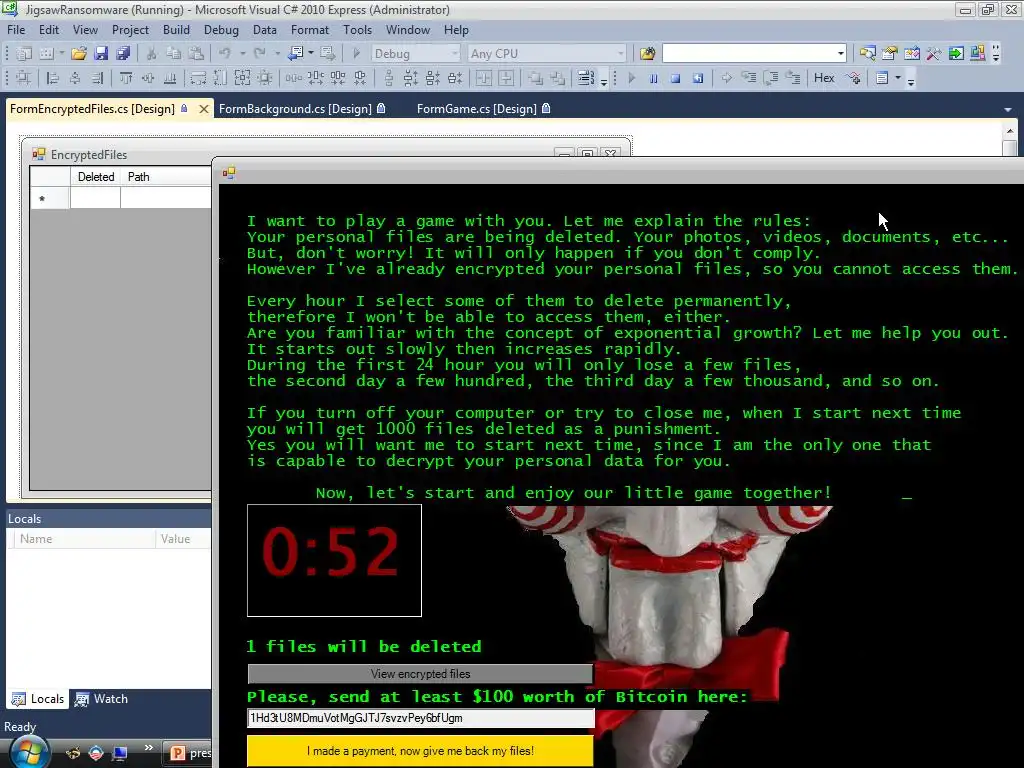Click the Step Over debug icon
Viewport: 1024px width, 768px height.
tap(771, 78)
